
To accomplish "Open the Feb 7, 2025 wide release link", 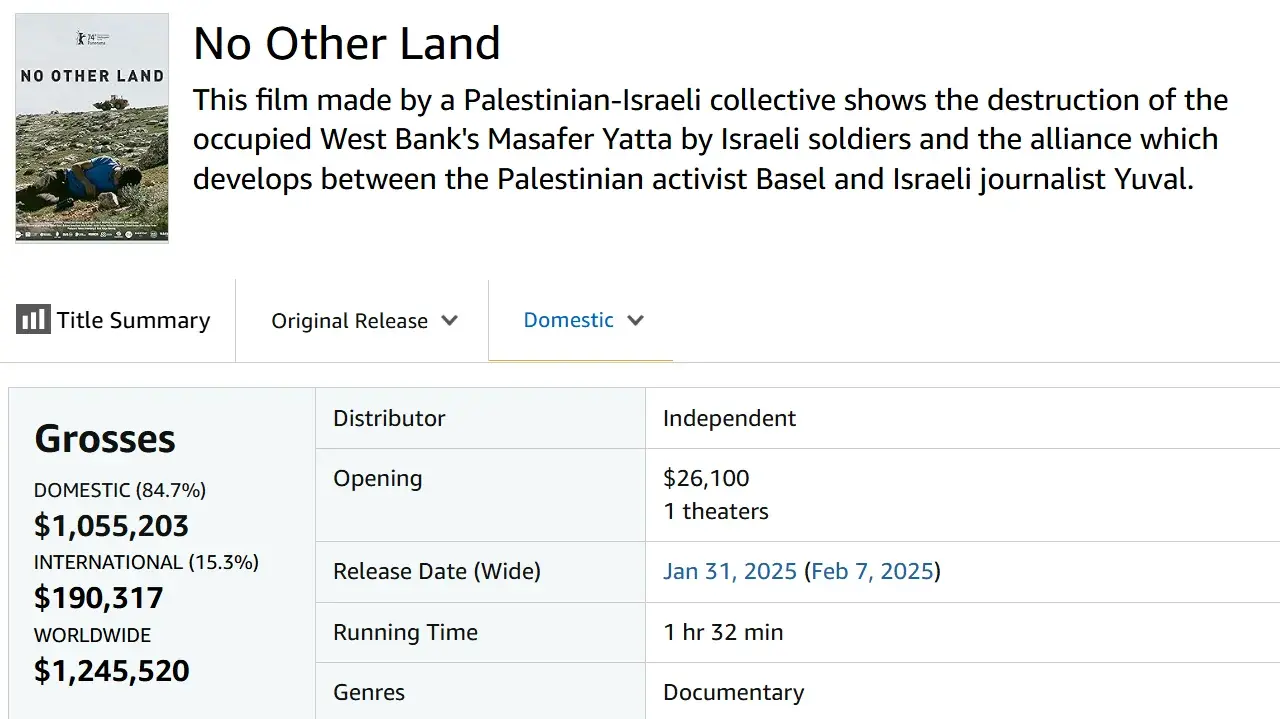I will [872, 571].
